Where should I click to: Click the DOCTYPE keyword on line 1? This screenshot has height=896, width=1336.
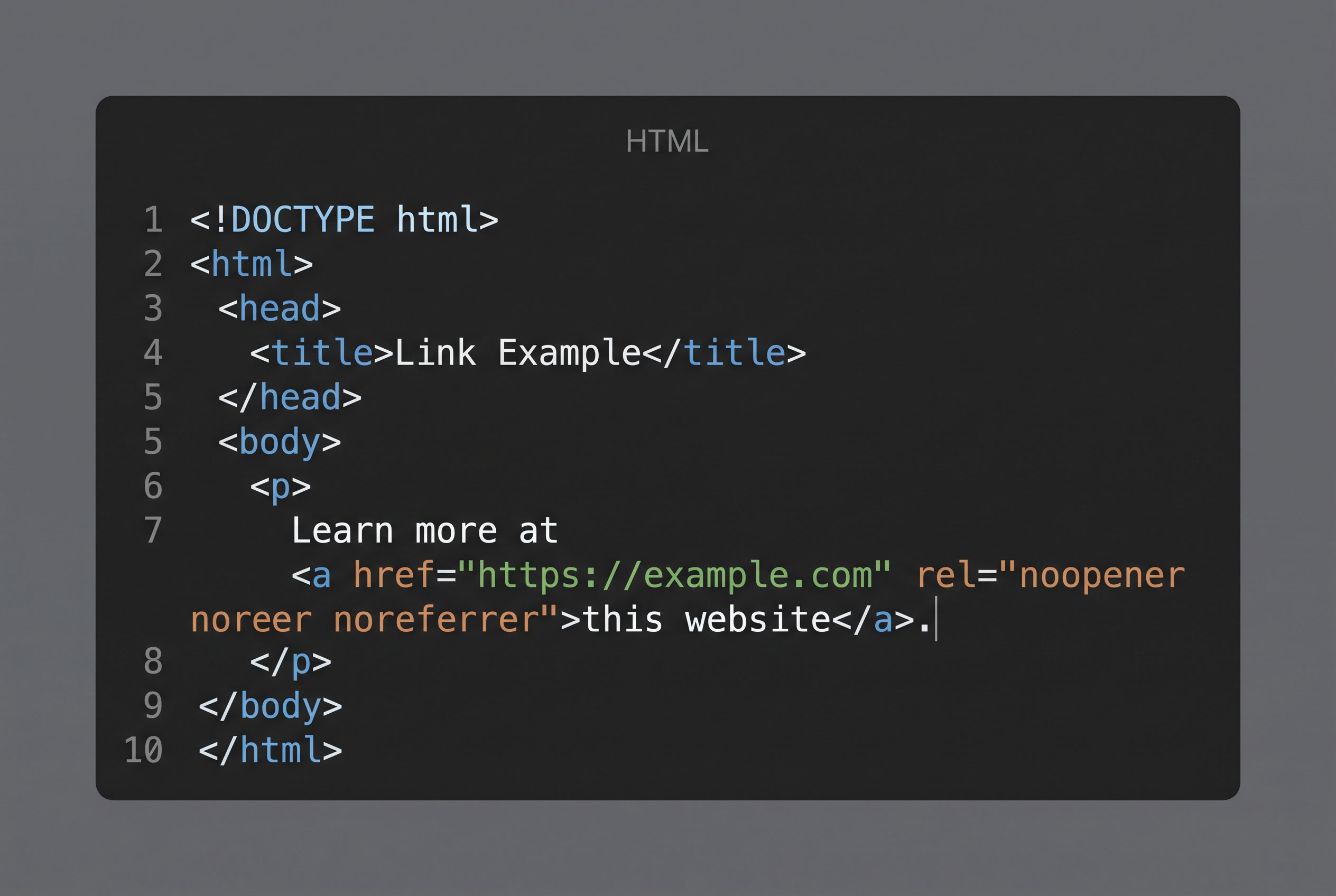tap(302, 219)
